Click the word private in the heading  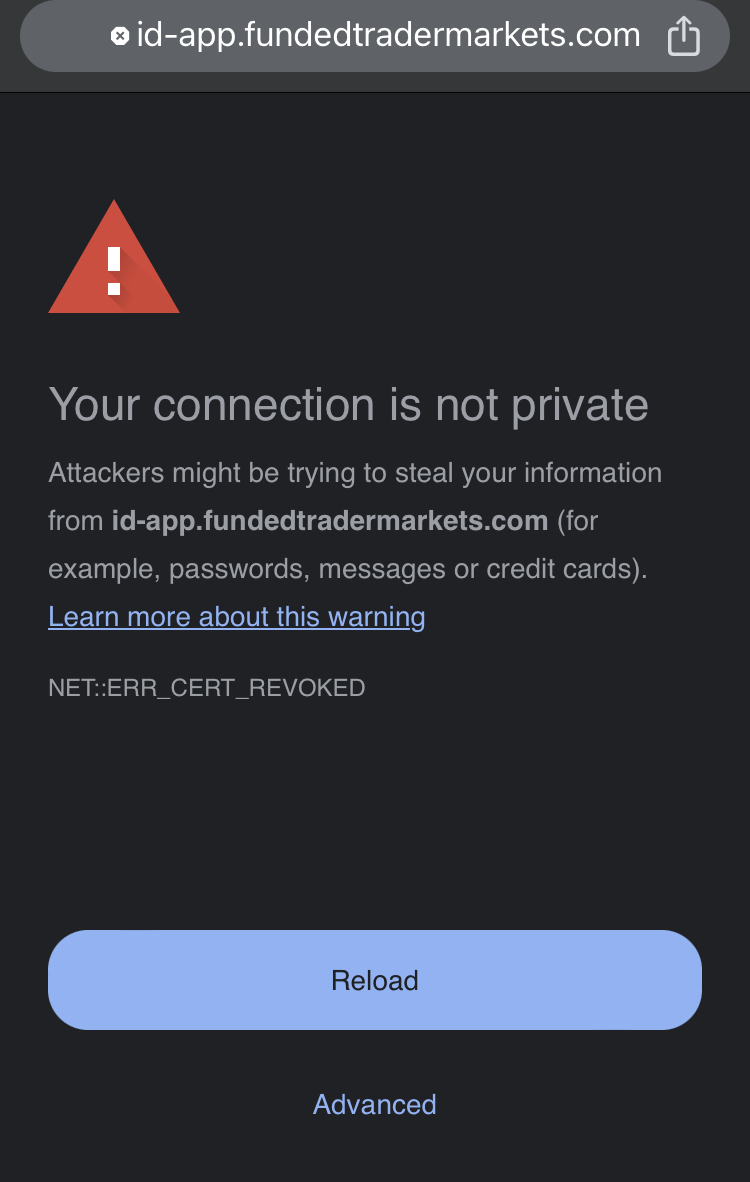pyautogui.click(x=580, y=406)
